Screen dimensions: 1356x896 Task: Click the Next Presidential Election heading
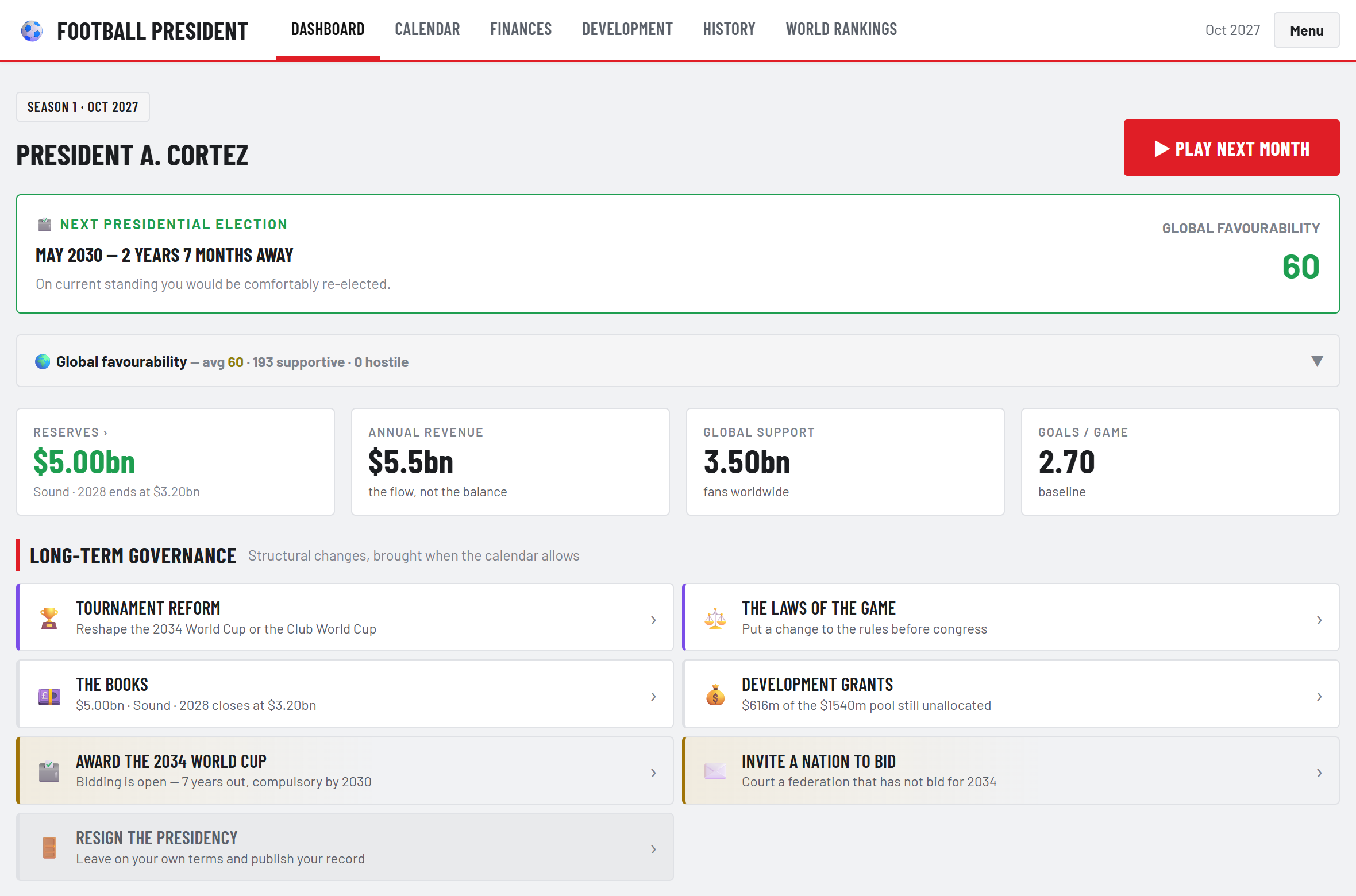point(174,225)
